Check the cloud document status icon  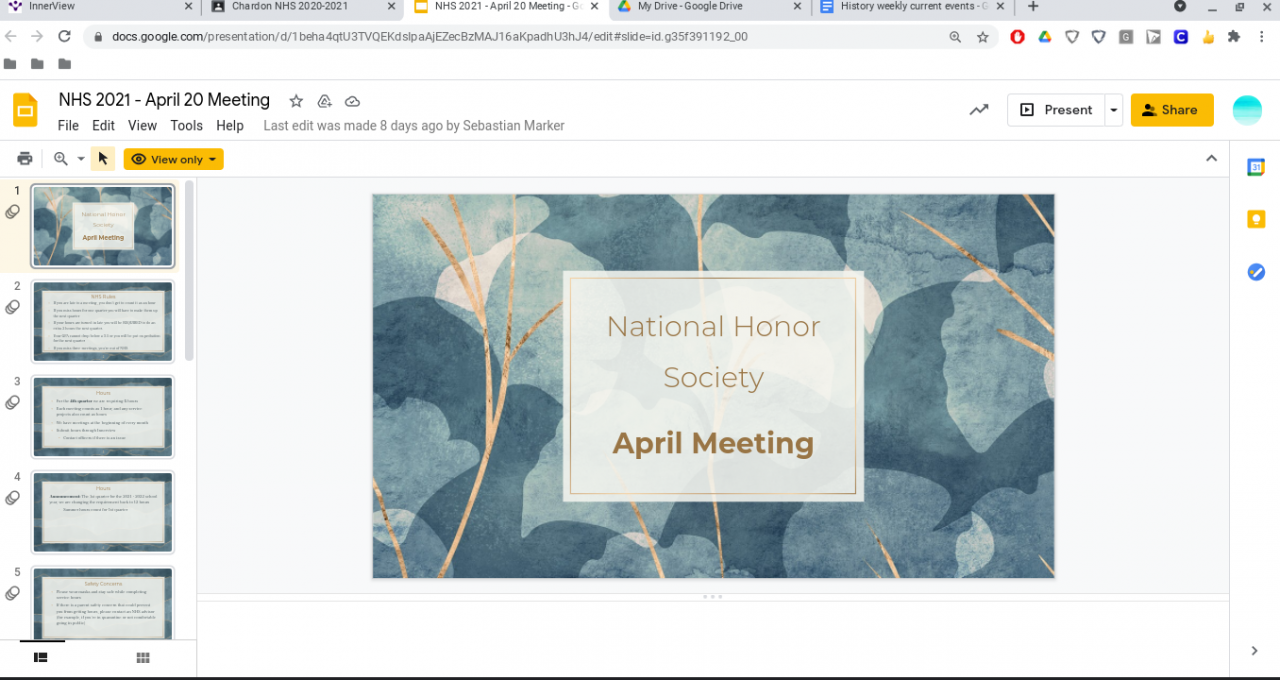pyautogui.click(x=352, y=101)
